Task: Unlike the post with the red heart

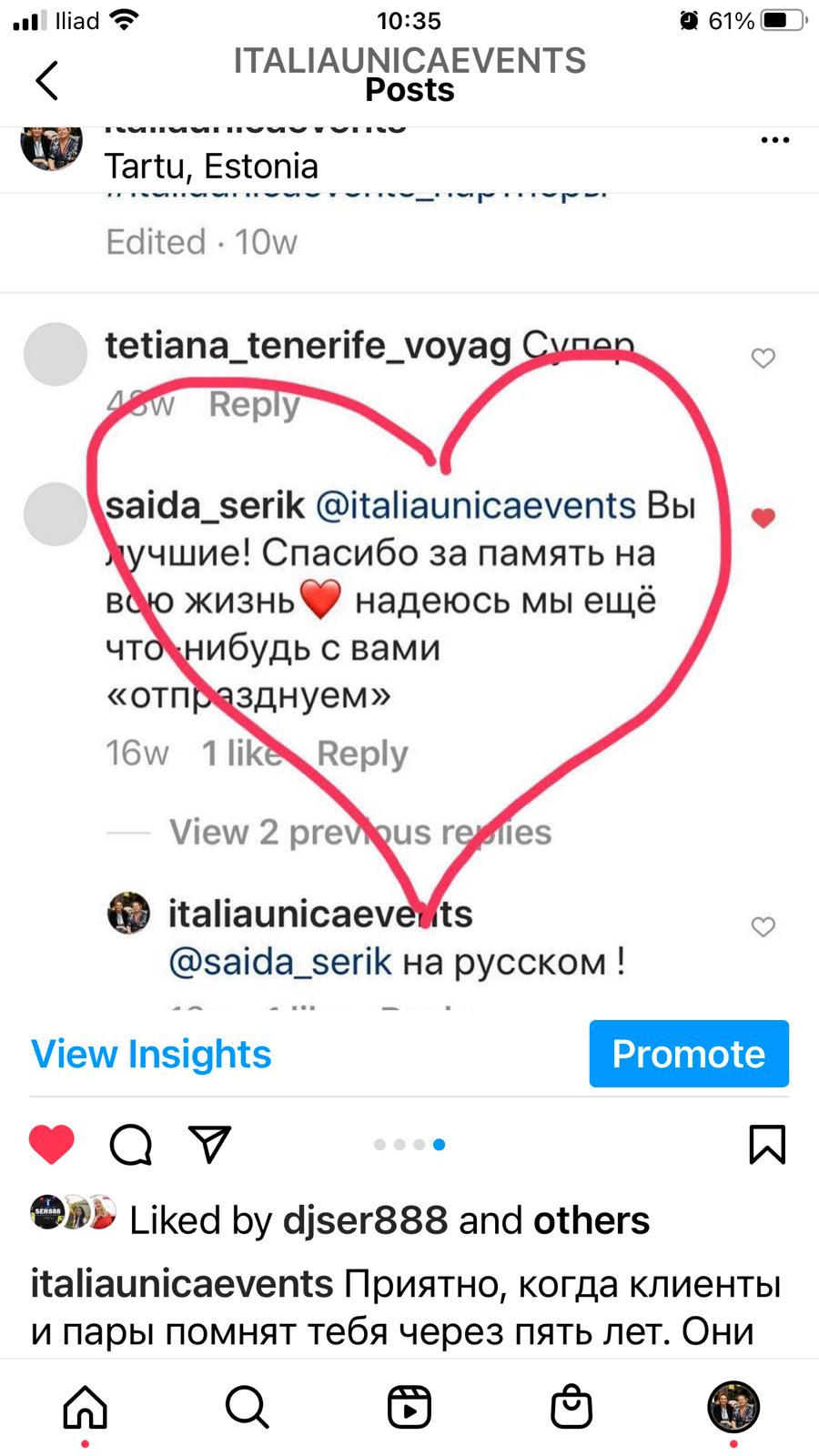Action: (x=52, y=1145)
